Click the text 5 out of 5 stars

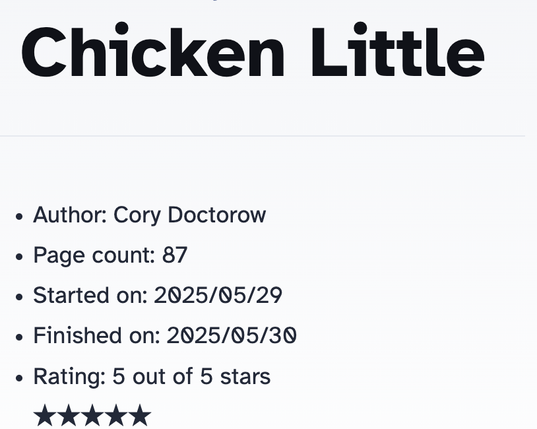coord(191,376)
